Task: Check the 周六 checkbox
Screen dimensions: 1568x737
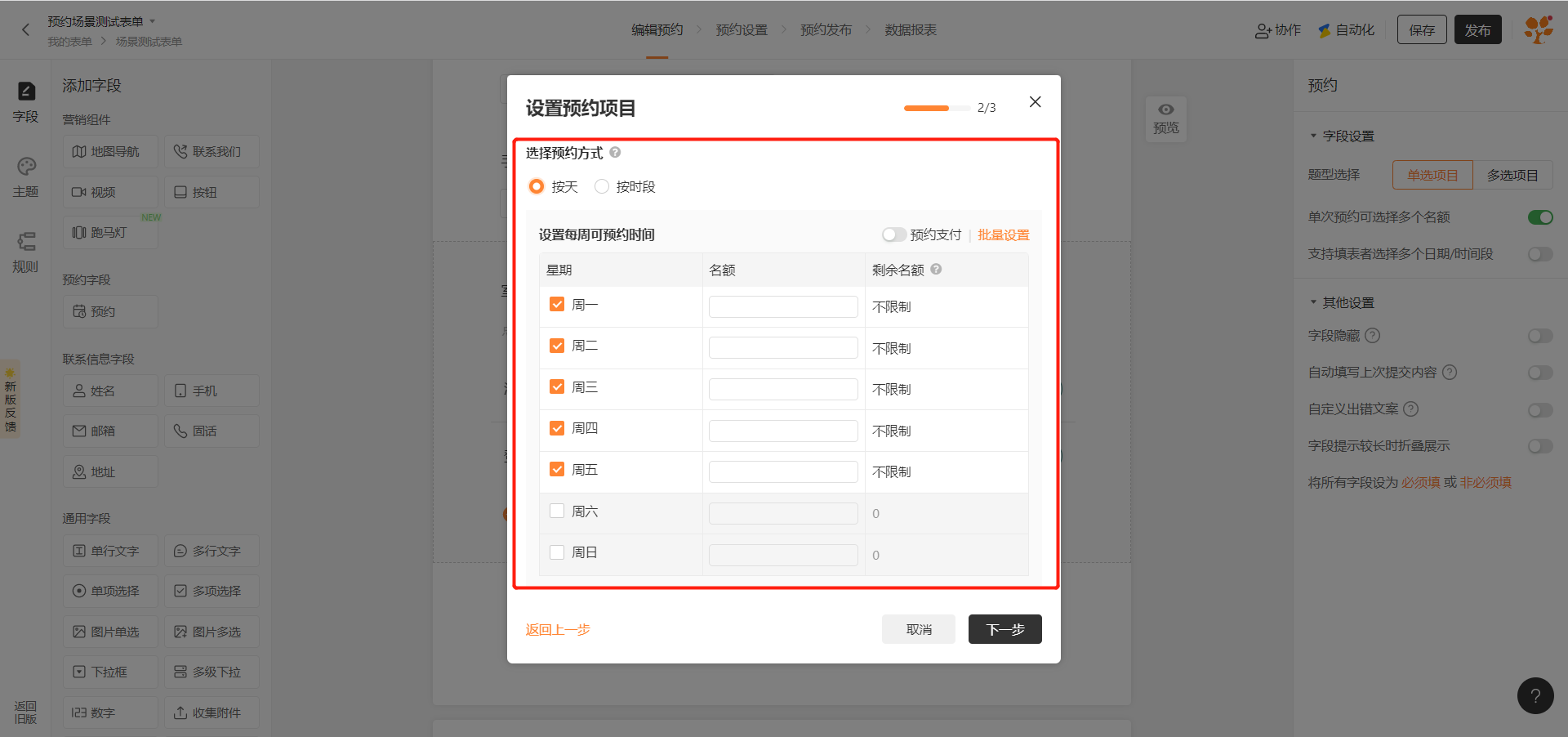Action: click(x=557, y=511)
